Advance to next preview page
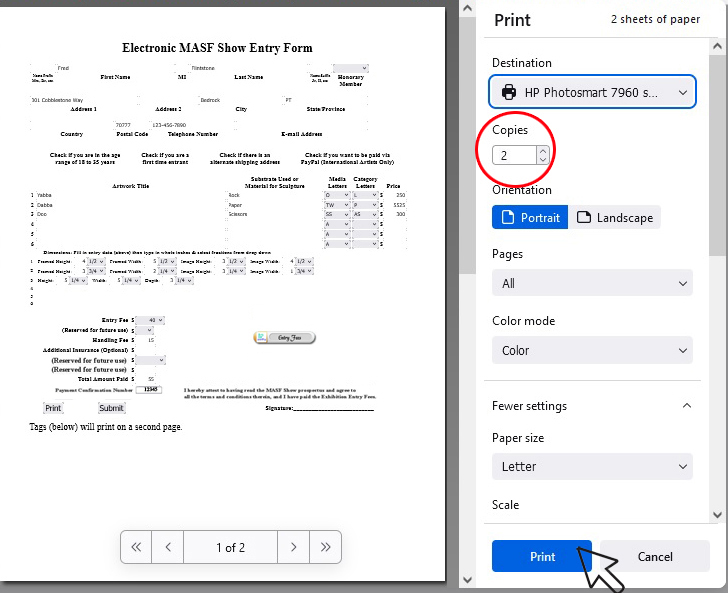 (x=293, y=547)
